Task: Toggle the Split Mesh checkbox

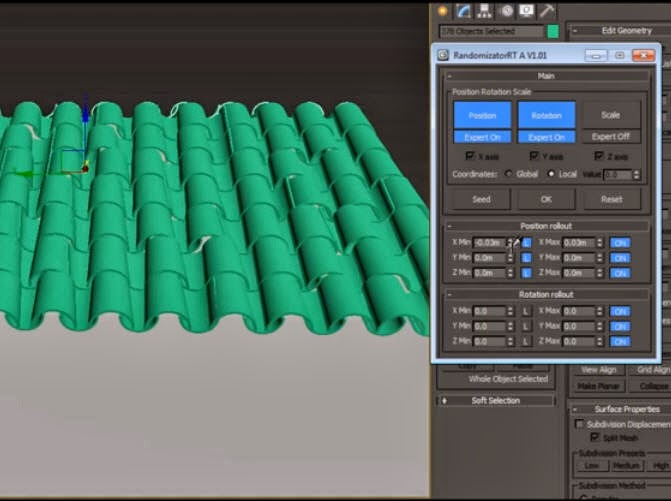Action: tap(594, 437)
